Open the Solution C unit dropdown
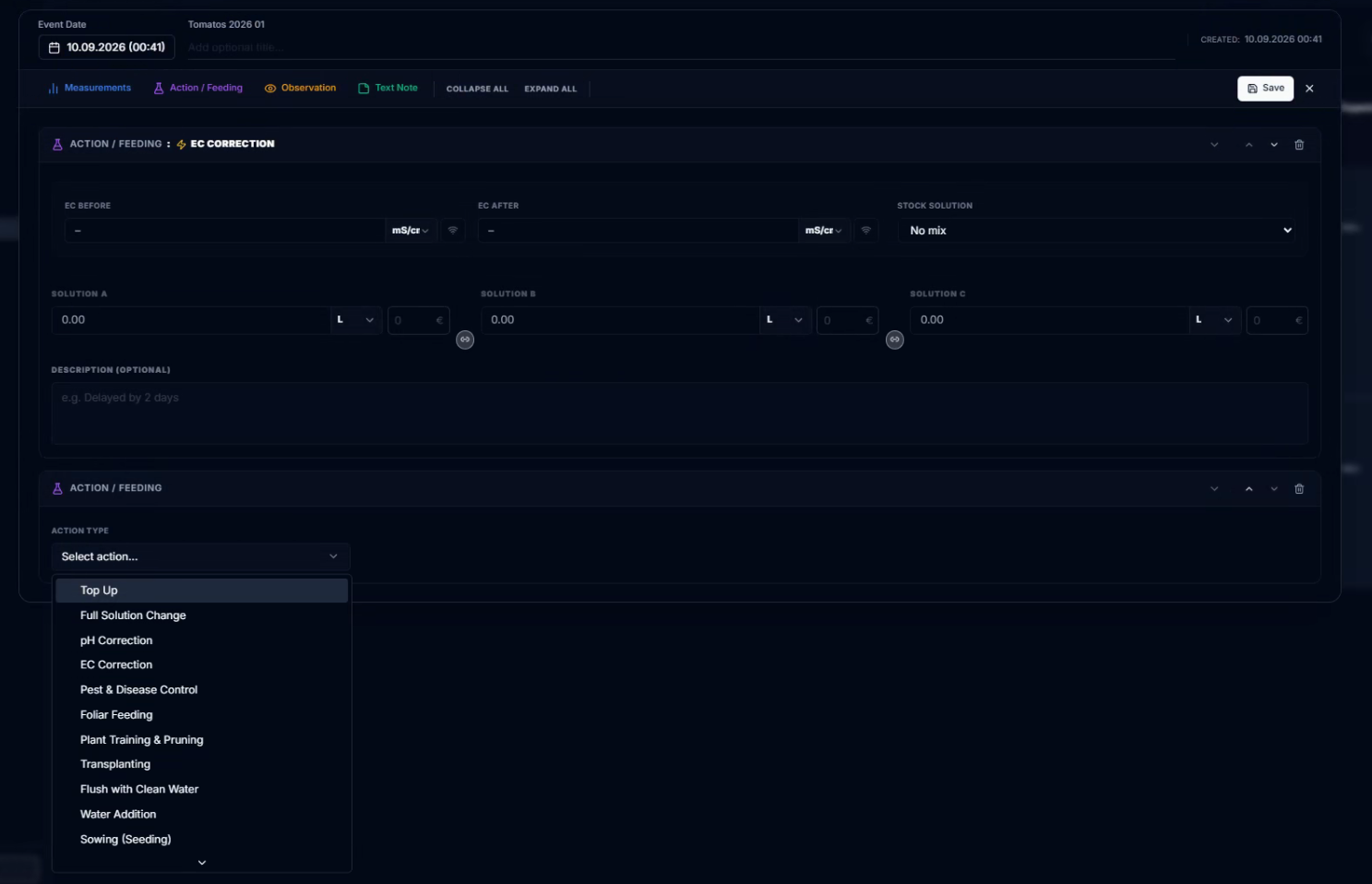Image resolution: width=1372 pixels, height=884 pixels. [1215, 320]
